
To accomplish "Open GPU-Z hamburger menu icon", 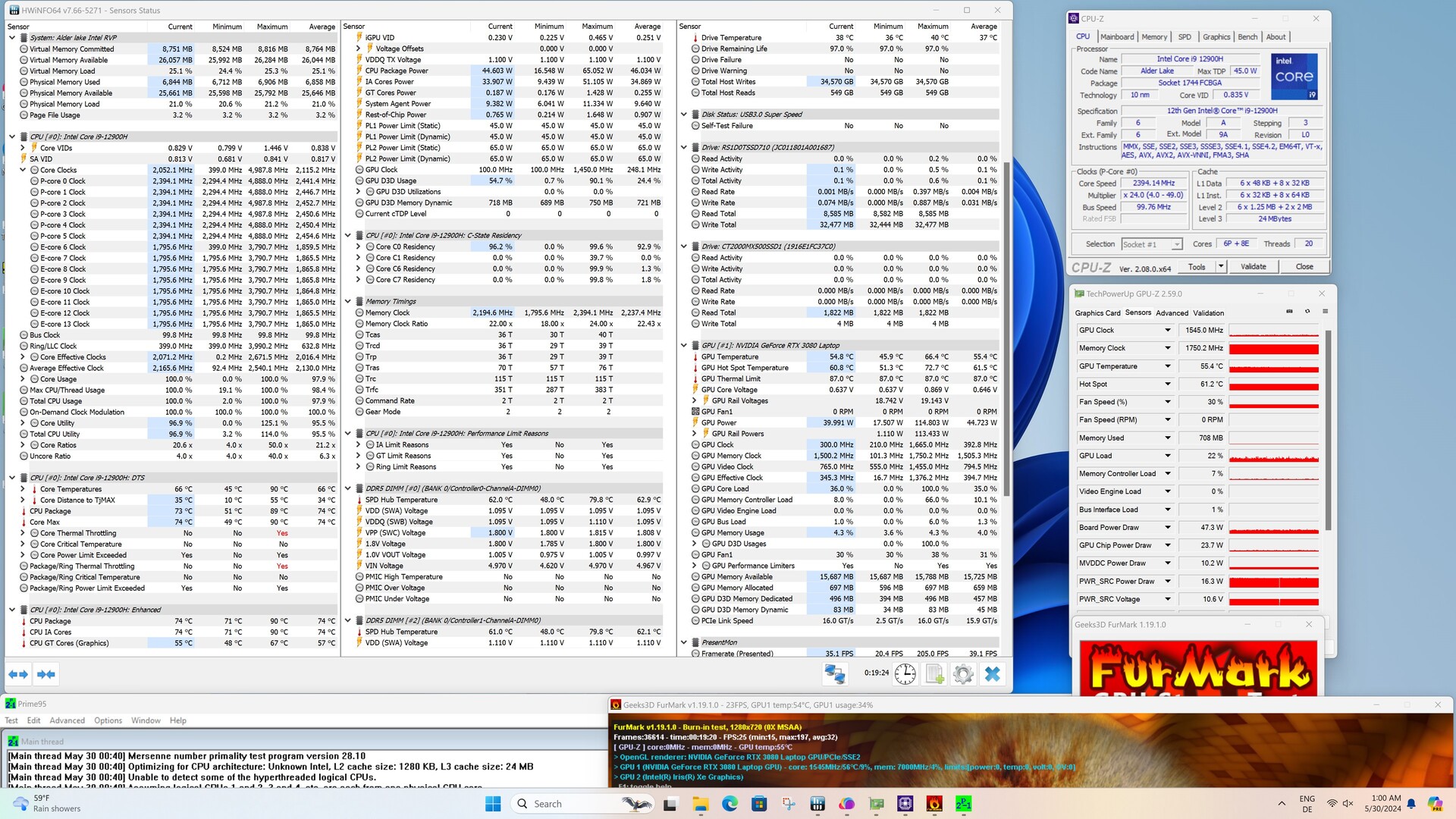I will tap(1325, 312).
